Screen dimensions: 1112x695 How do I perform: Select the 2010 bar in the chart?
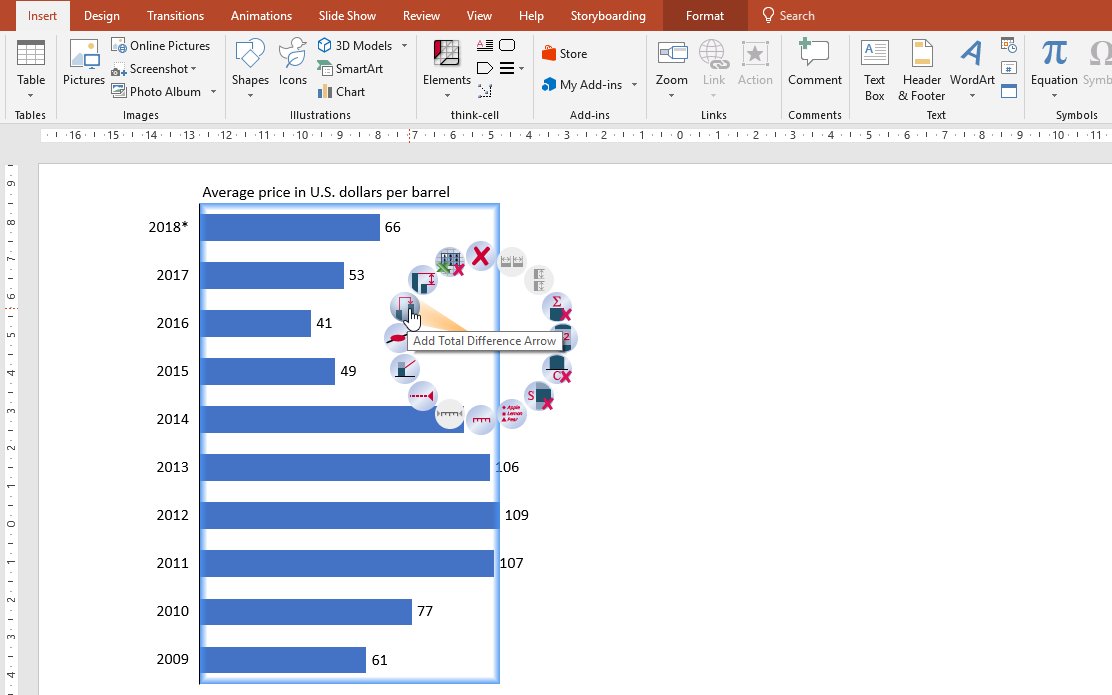click(x=306, y=611)
